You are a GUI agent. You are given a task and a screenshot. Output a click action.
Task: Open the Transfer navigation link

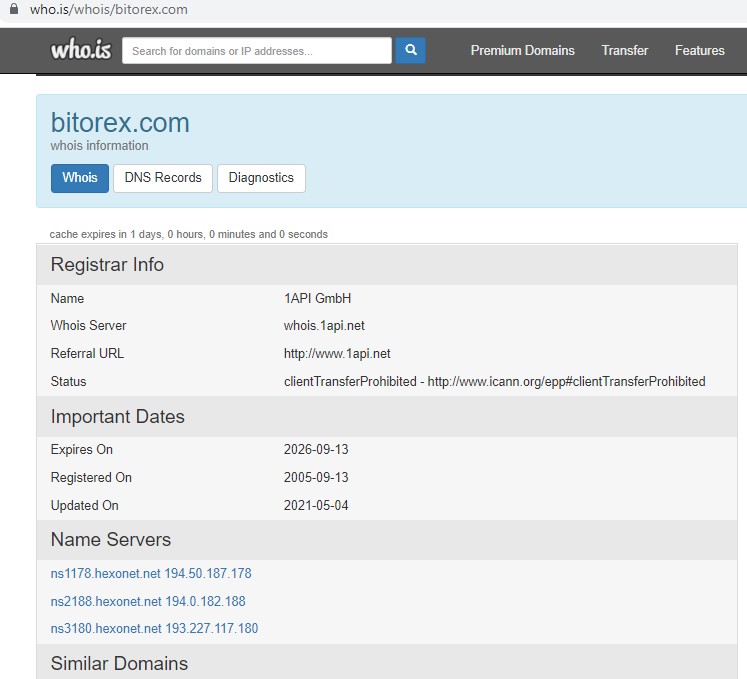coord(625,51)
